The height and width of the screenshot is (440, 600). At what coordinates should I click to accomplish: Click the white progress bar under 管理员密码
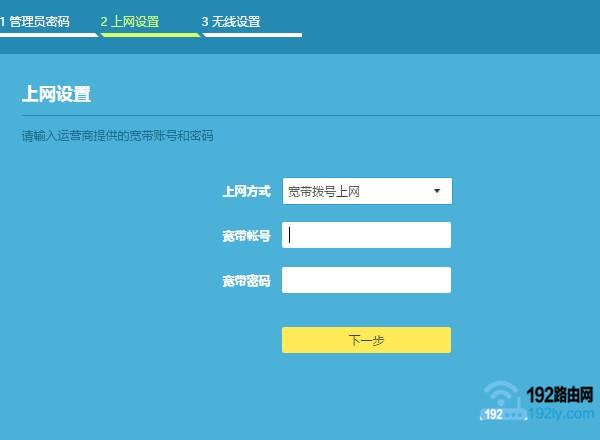click(46, 35)
